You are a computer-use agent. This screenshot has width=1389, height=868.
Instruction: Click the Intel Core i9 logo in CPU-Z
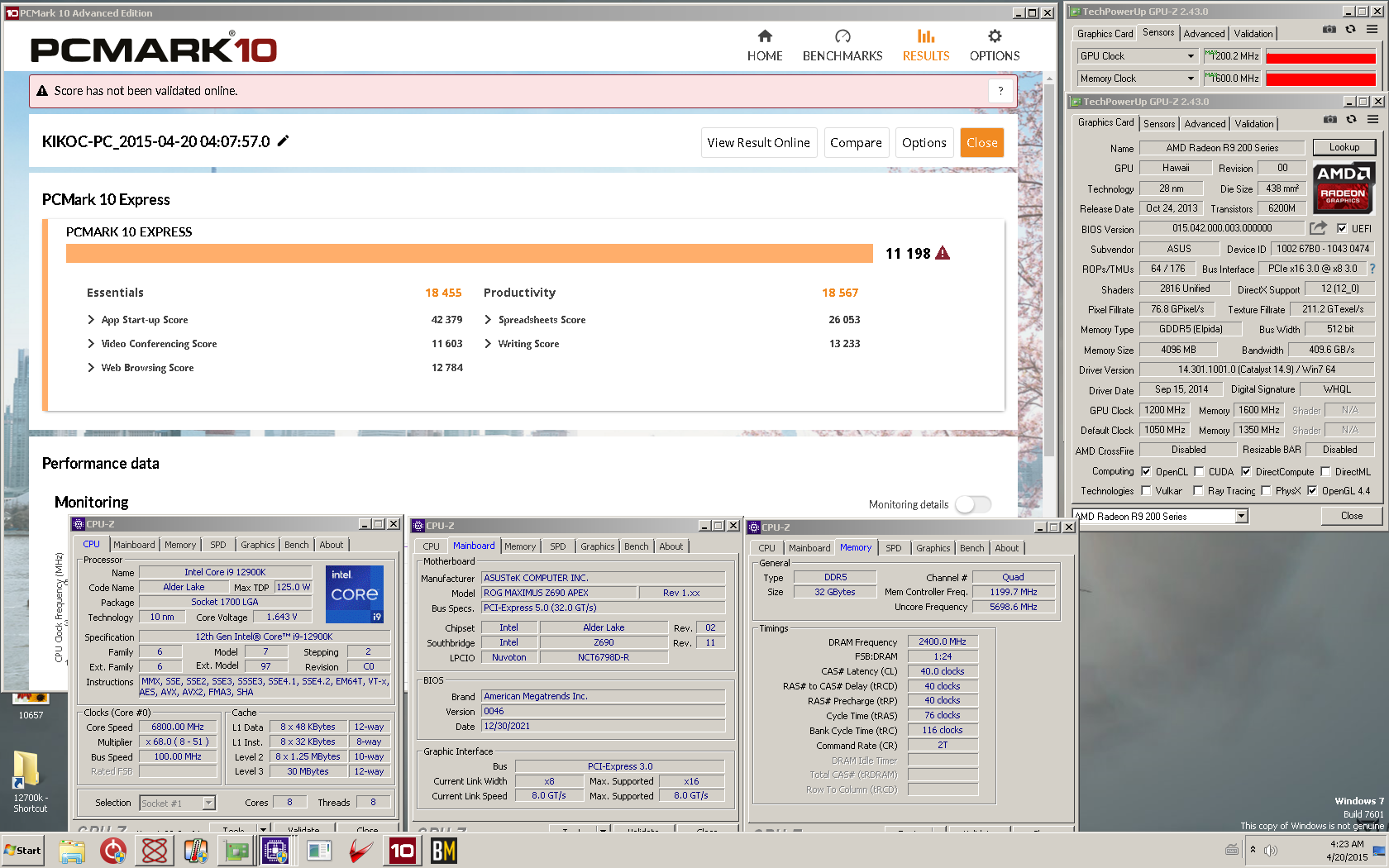(x=355, y=594)
